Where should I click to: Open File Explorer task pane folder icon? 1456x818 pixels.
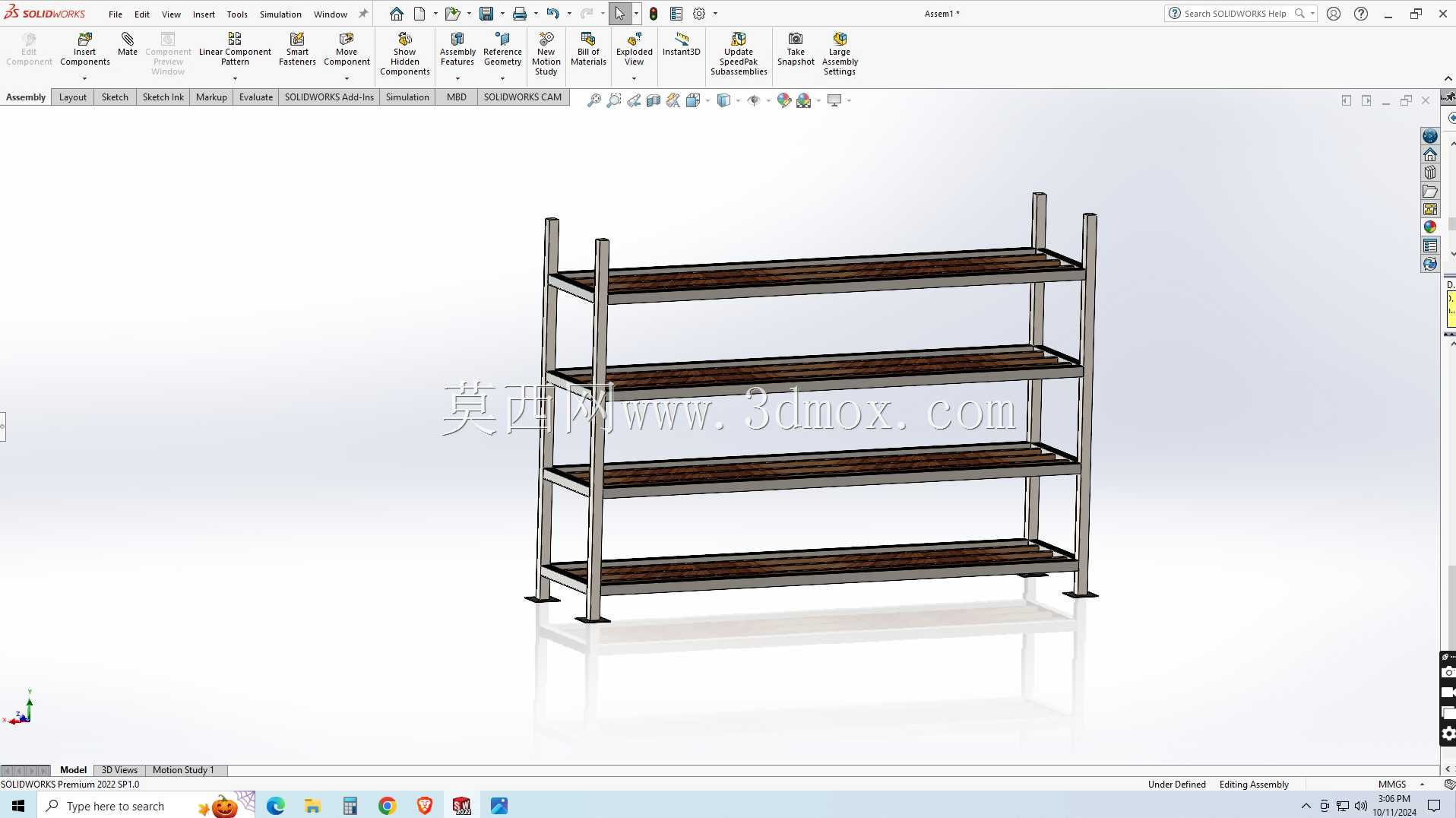pyautogui.click(x=1430, y=191)
